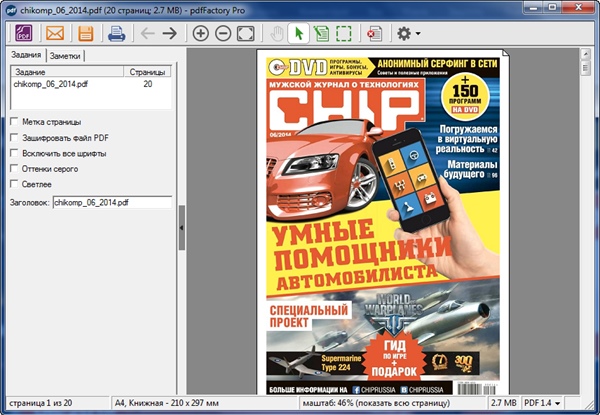Collapse the left panel via splitter arrow

(x=181, y=229)
